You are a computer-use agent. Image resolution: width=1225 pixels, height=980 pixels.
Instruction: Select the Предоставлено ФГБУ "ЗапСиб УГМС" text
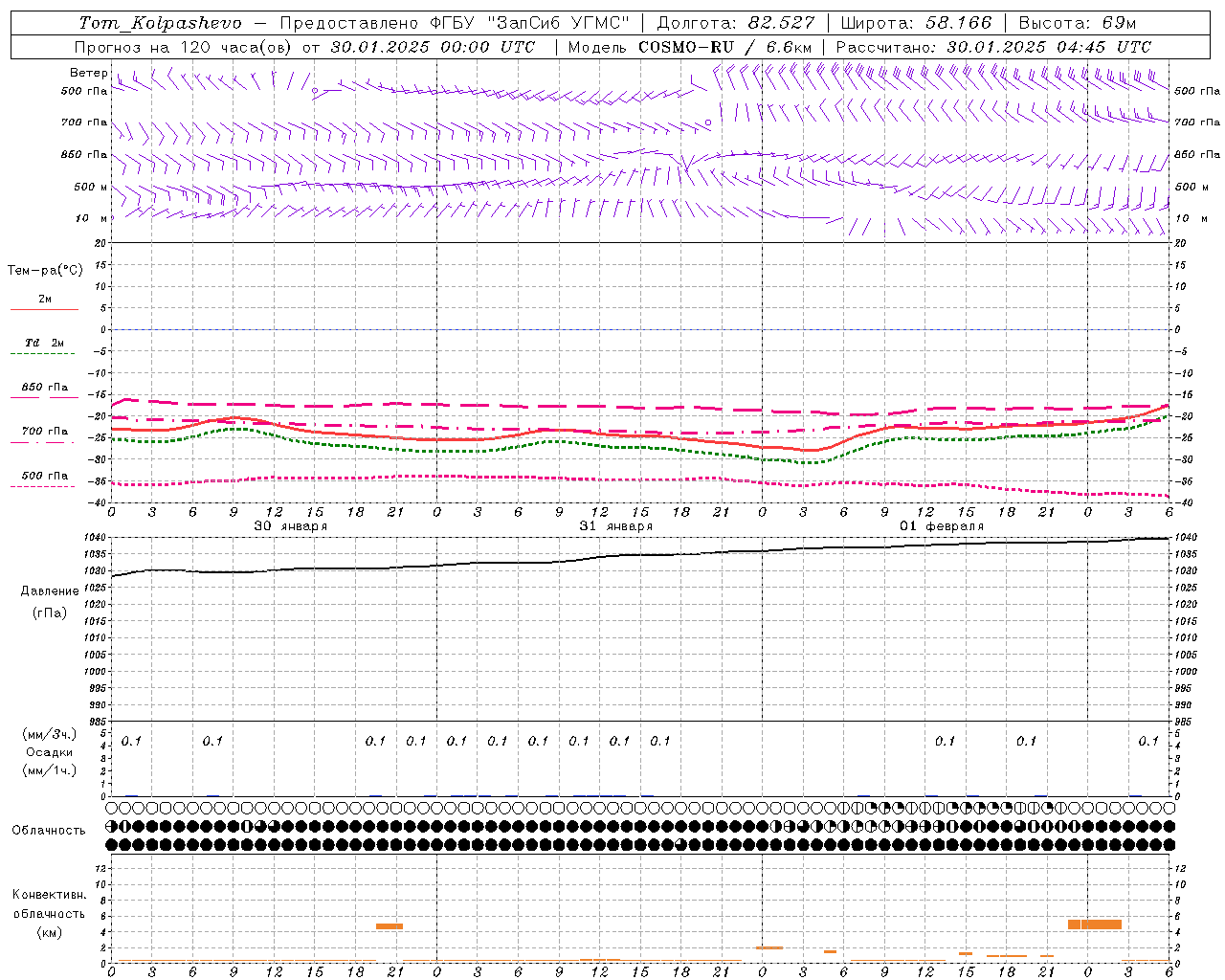click(455, 23)
